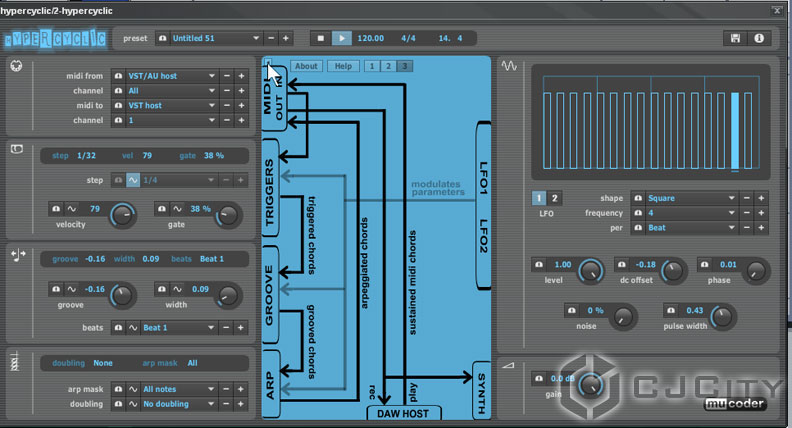Click MIDI learn icon for noise knob
The width and height of the screenshot is (792, 428).
click(x=572, y=310)
